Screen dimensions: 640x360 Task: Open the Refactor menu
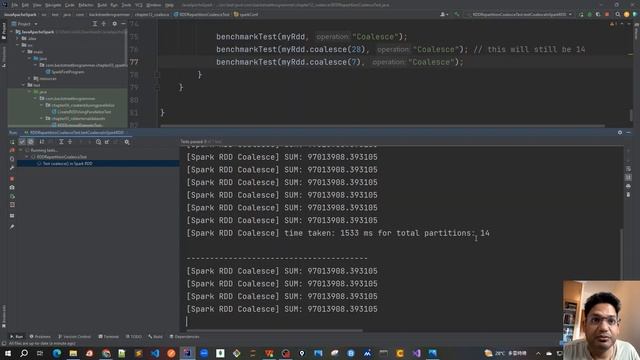click(86, 5)
